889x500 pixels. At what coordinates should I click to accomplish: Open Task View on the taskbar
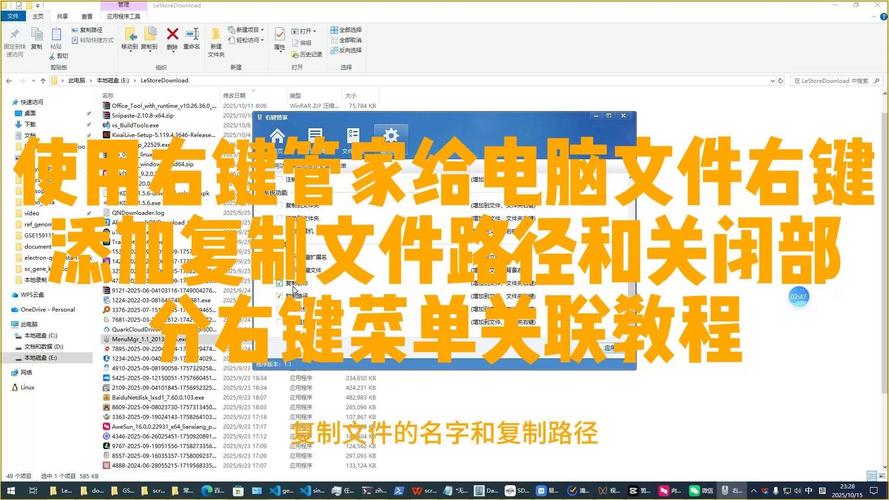[33, 490]
